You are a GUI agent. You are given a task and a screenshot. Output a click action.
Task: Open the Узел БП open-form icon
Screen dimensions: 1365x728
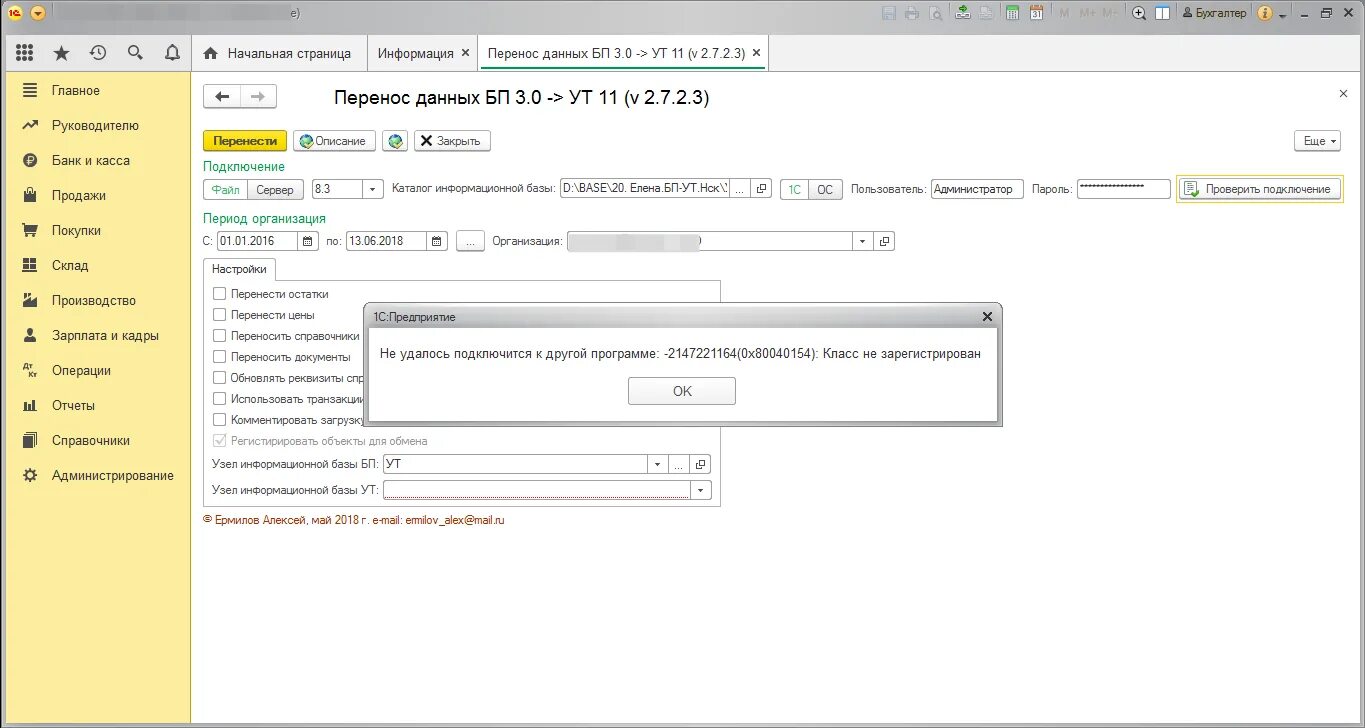tap(700, 464)
